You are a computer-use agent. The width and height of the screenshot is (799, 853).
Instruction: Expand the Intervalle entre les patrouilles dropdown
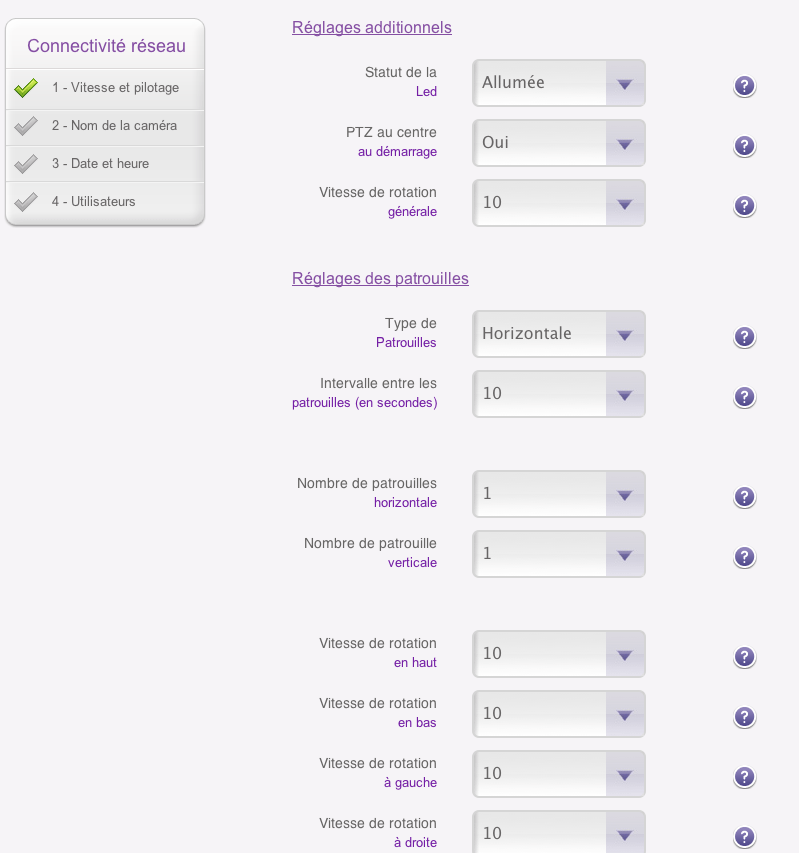point(559,393)
